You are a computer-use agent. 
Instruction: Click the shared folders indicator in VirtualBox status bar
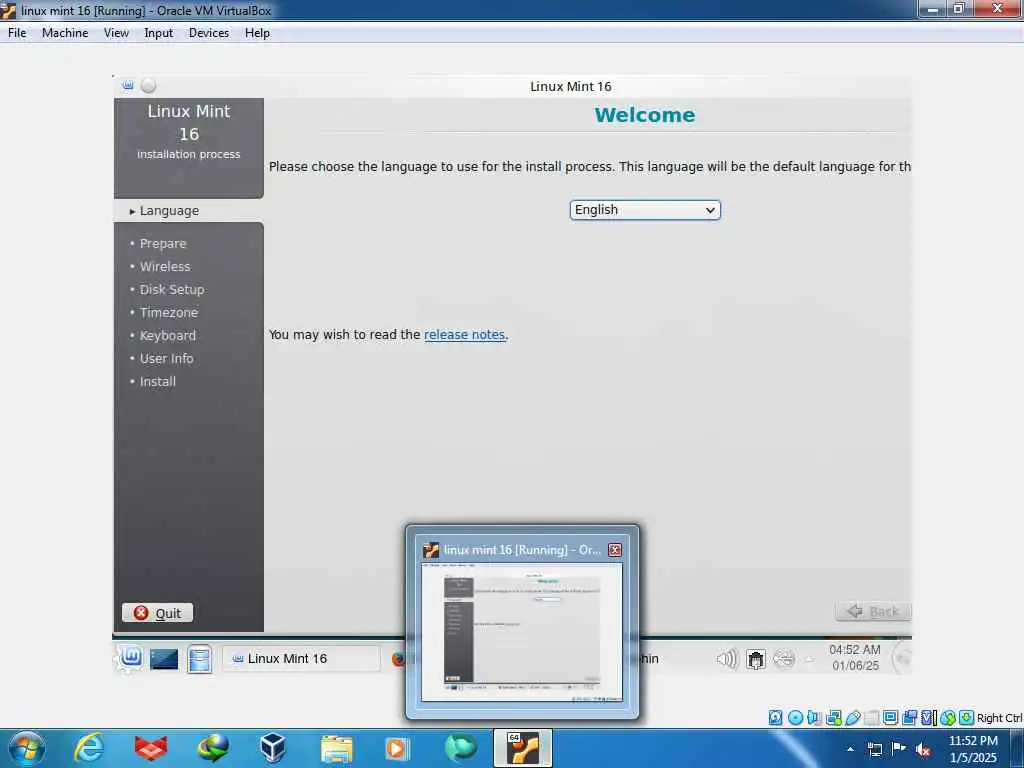pyautogui.click(x=871, y=718)
